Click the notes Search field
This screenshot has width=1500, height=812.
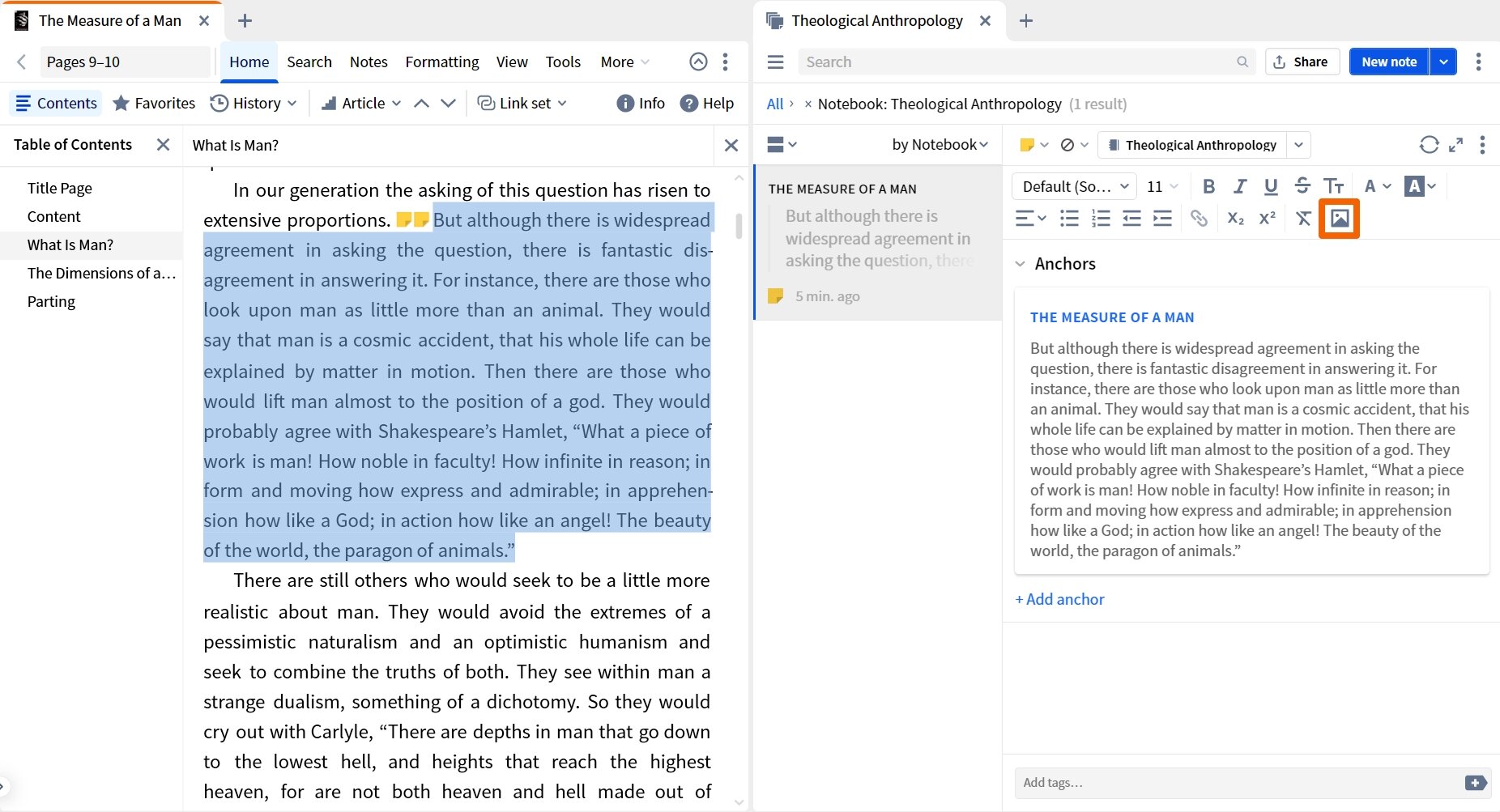tap(1026, 62)
